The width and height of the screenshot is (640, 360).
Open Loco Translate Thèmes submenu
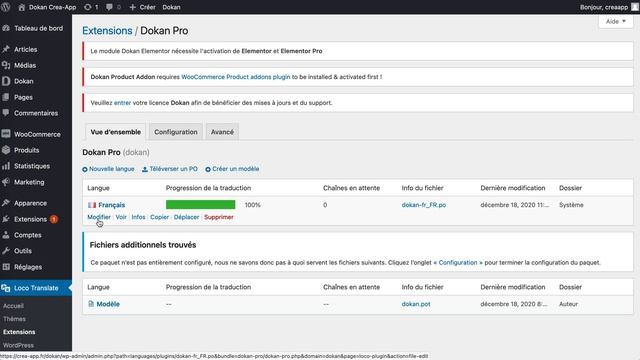14,319
